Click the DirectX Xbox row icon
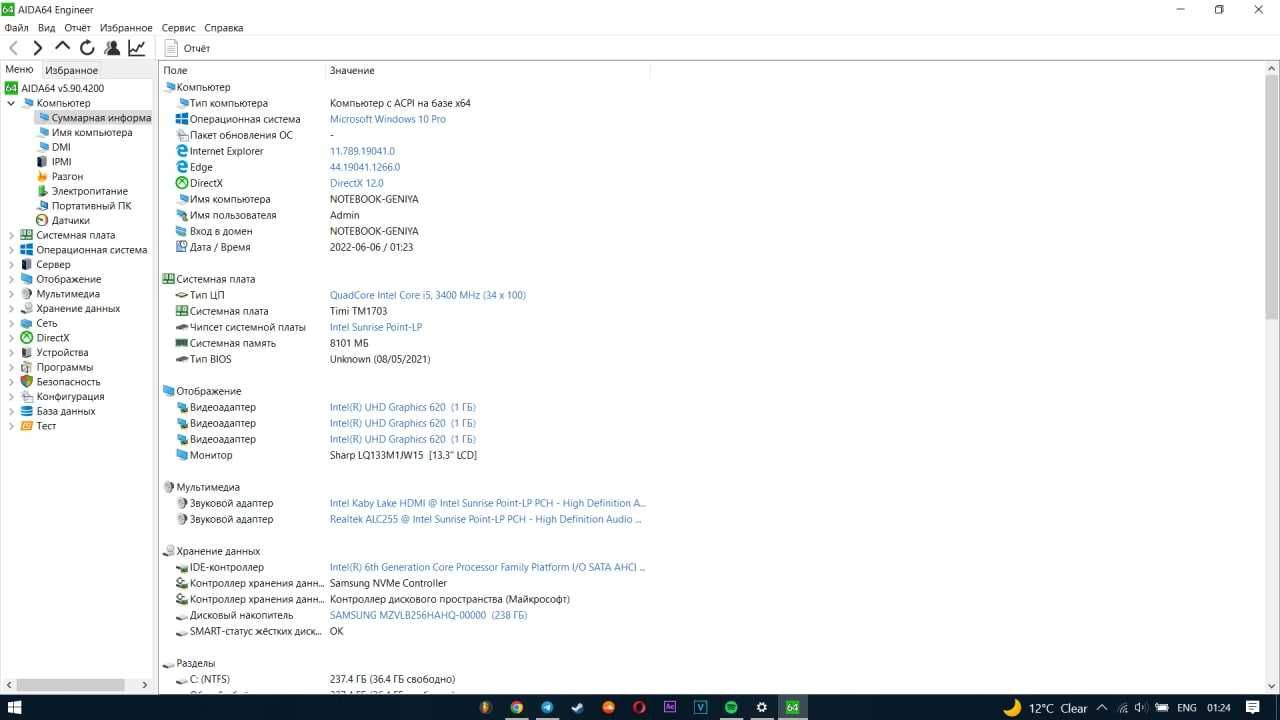The image size is (1280, 720). (x=182, y=183)
